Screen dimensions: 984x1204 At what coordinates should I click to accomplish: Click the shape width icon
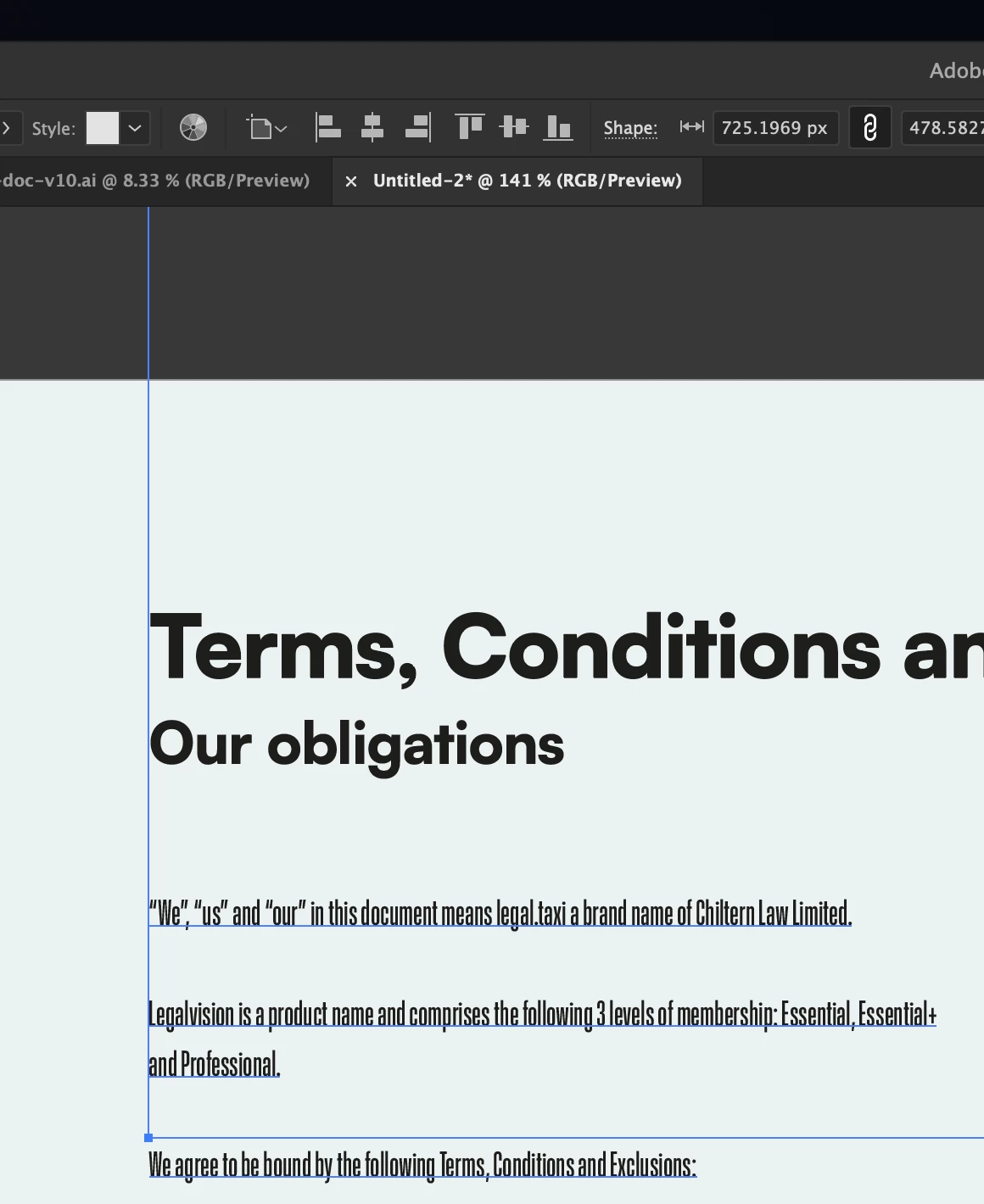[692, 127]
